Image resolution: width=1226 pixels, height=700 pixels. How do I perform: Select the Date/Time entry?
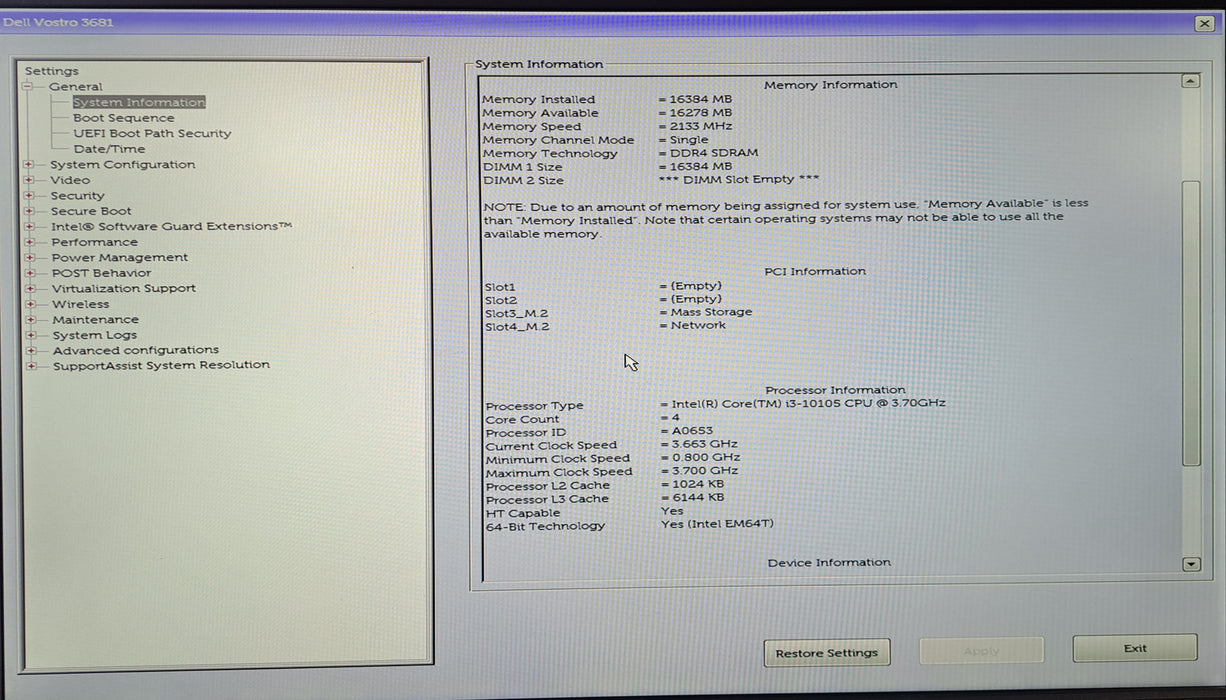tap(109, 149)
